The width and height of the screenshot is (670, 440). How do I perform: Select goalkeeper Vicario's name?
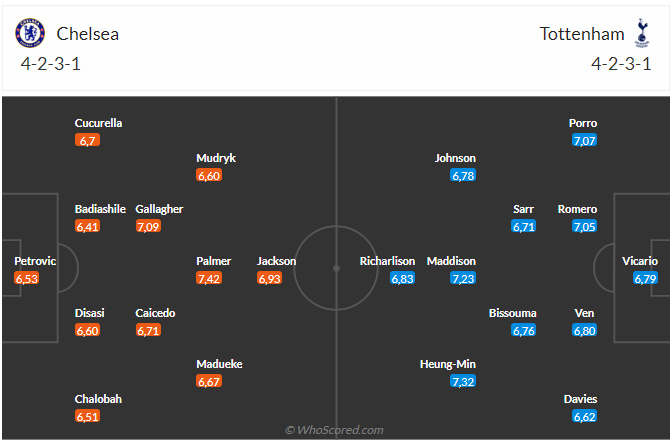tap(640, 261)
